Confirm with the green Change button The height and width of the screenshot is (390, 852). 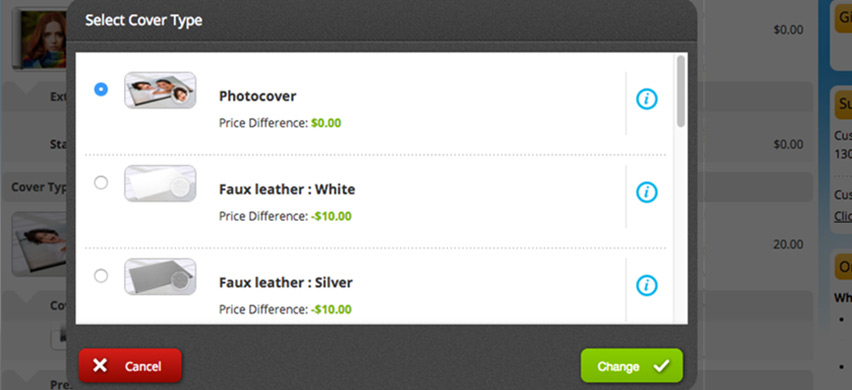point(631,366)
